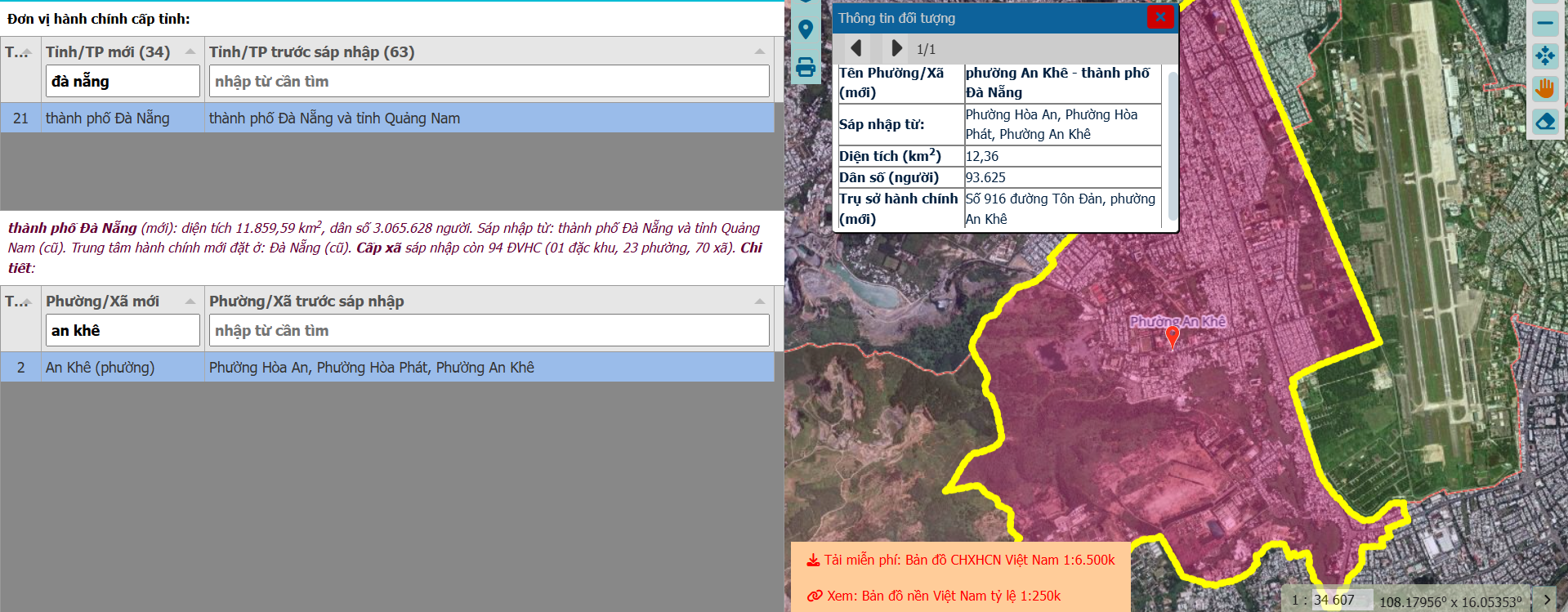
Task: Click the map scale input field
Action: pos(1341,600)
